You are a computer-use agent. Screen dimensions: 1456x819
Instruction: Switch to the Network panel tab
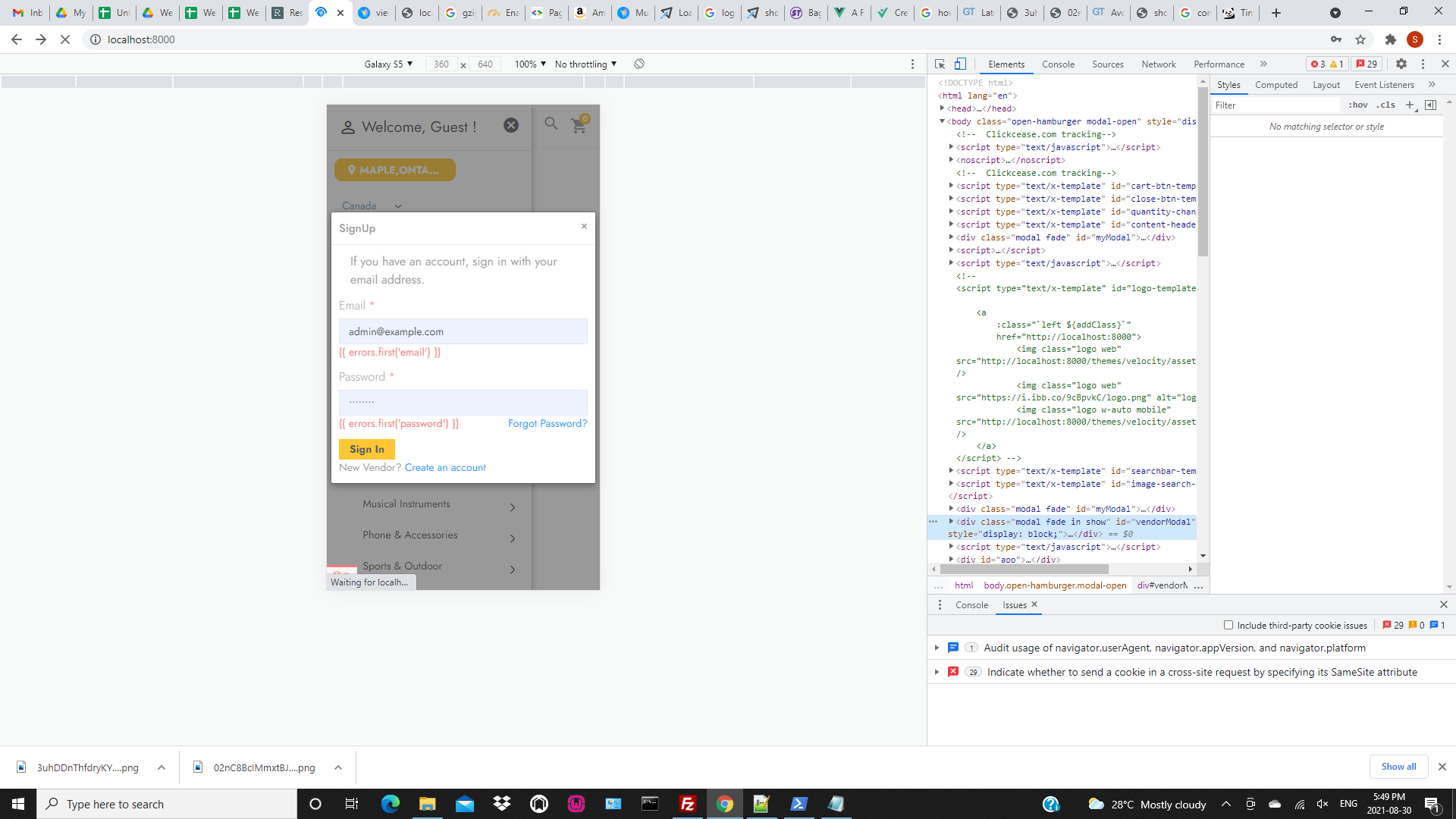pyautogui.click(x=1159, y=64)
